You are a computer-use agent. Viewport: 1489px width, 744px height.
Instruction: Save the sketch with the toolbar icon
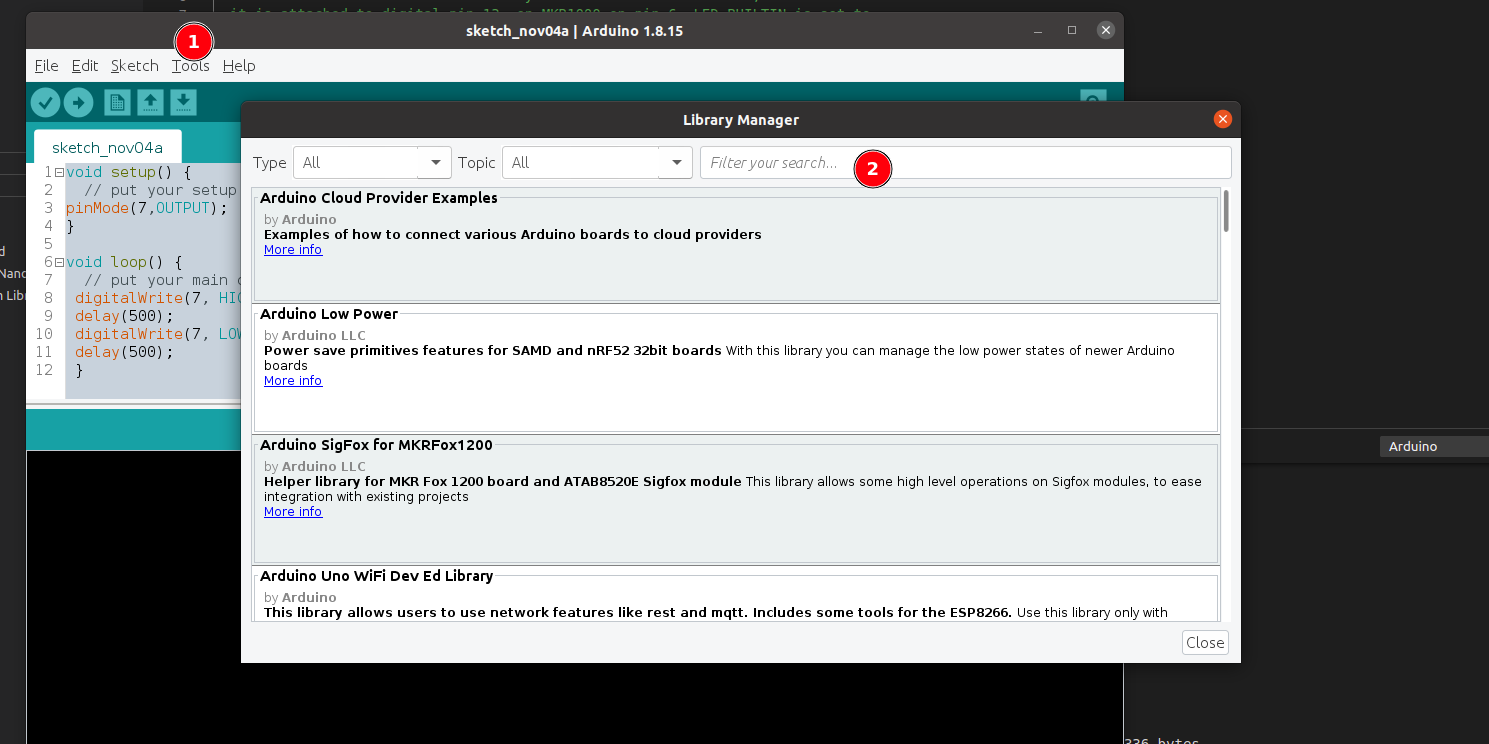click(185, 101)
